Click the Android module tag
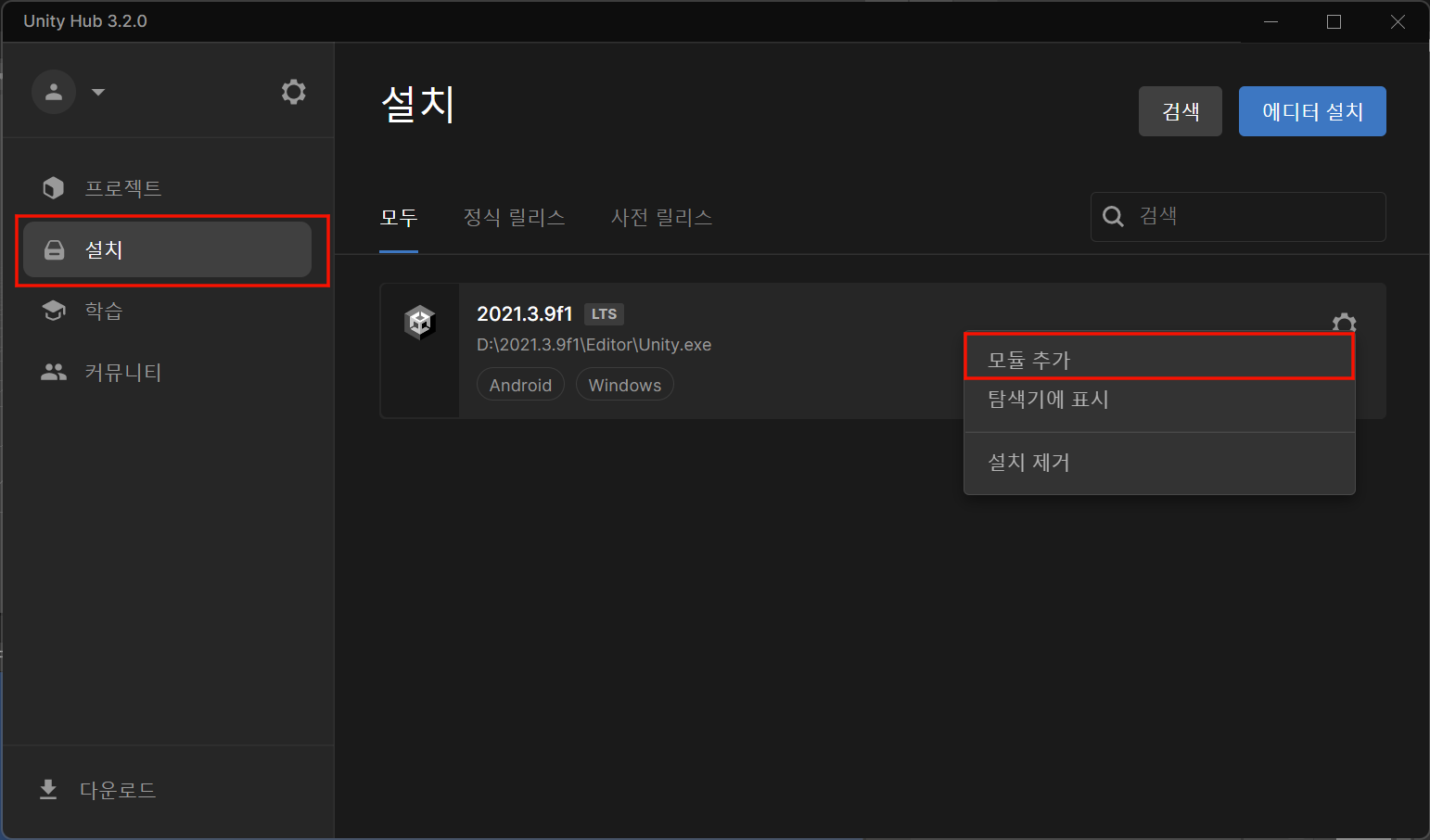Viewport: 1430px width, 840px height. (x=520, y=385)
